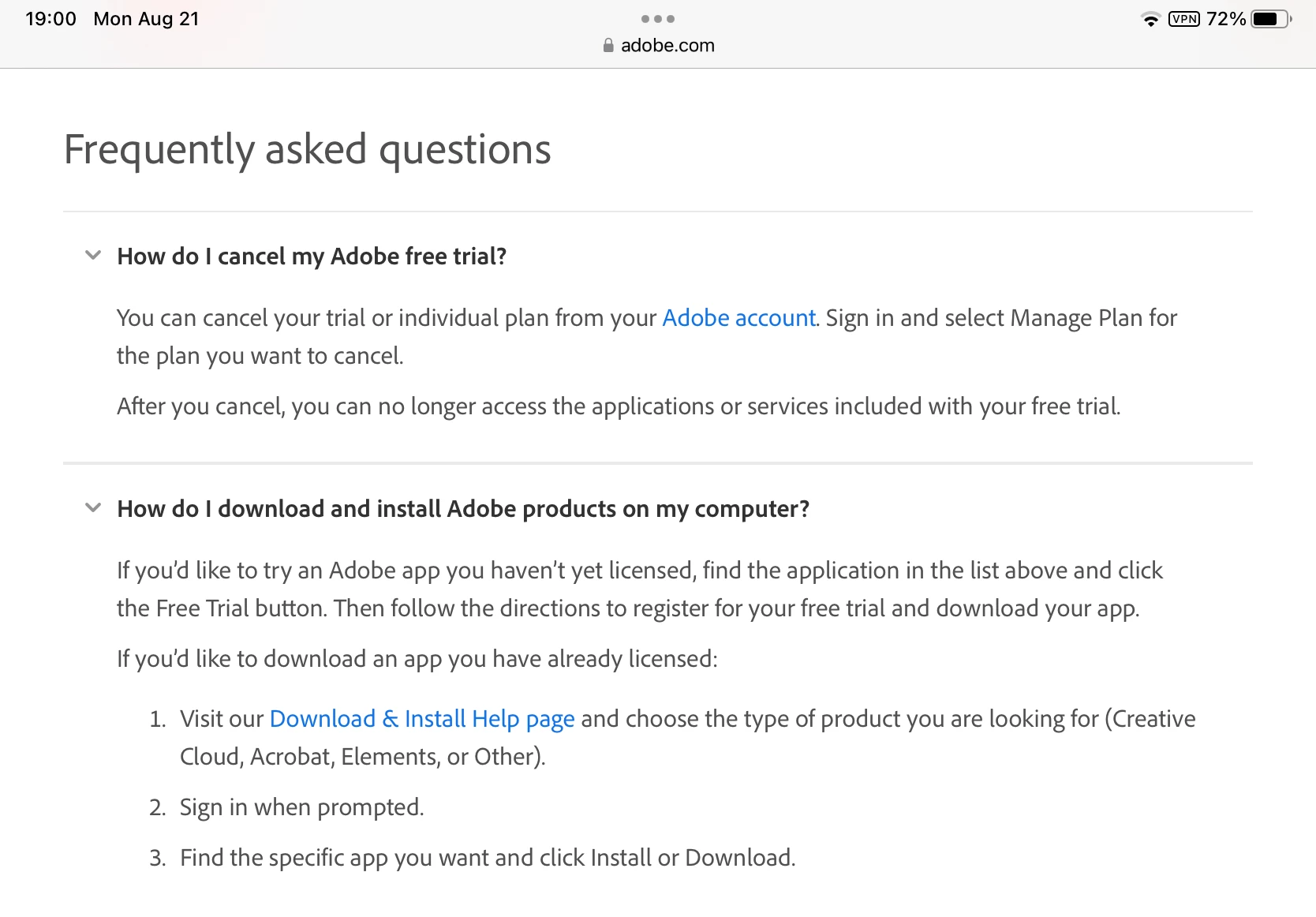Click the "After you cancel" paragraph
The image size is (1316, 917).
618,406
